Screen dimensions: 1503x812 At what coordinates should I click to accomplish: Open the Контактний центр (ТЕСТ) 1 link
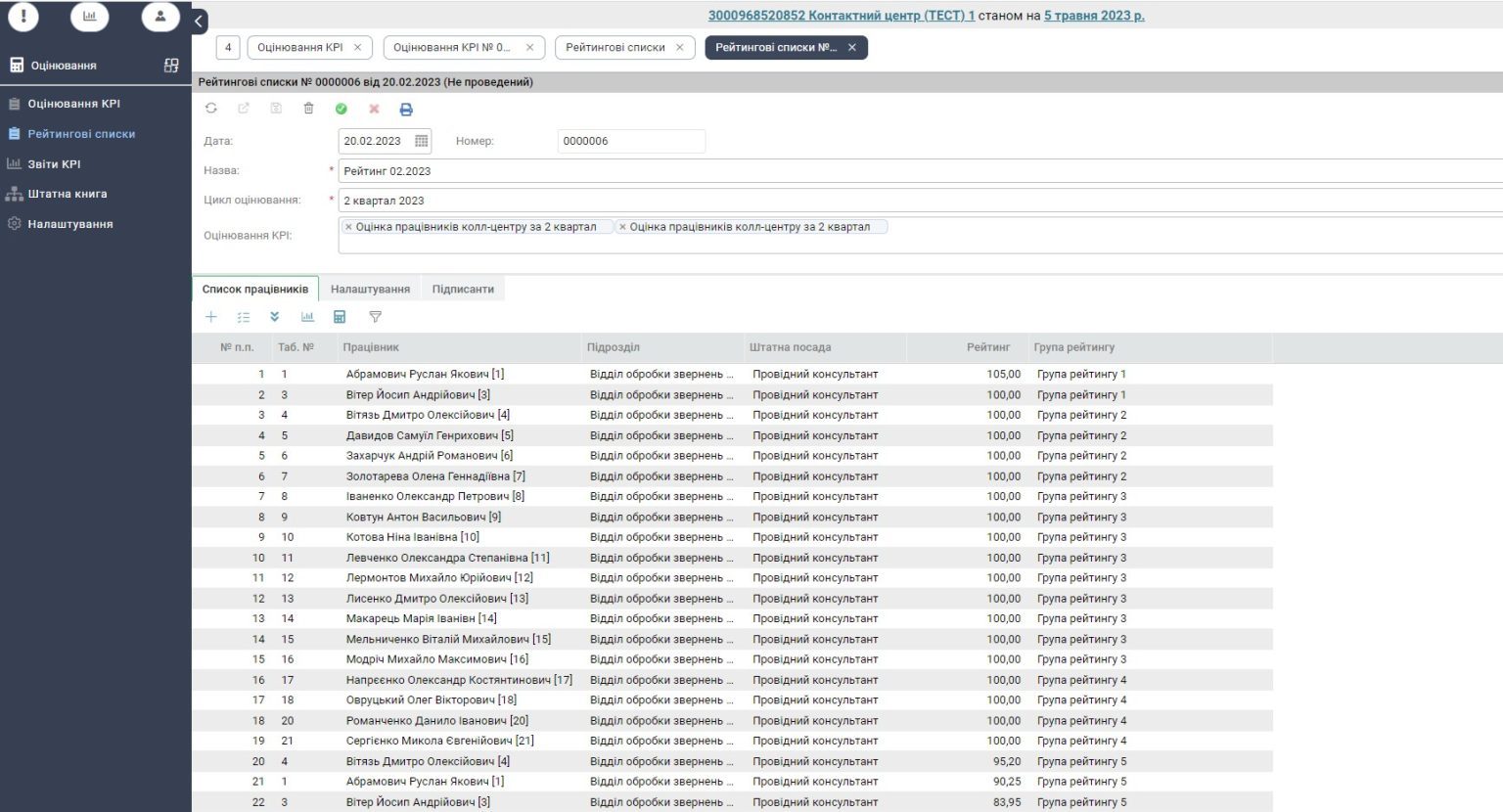(841, 16)
